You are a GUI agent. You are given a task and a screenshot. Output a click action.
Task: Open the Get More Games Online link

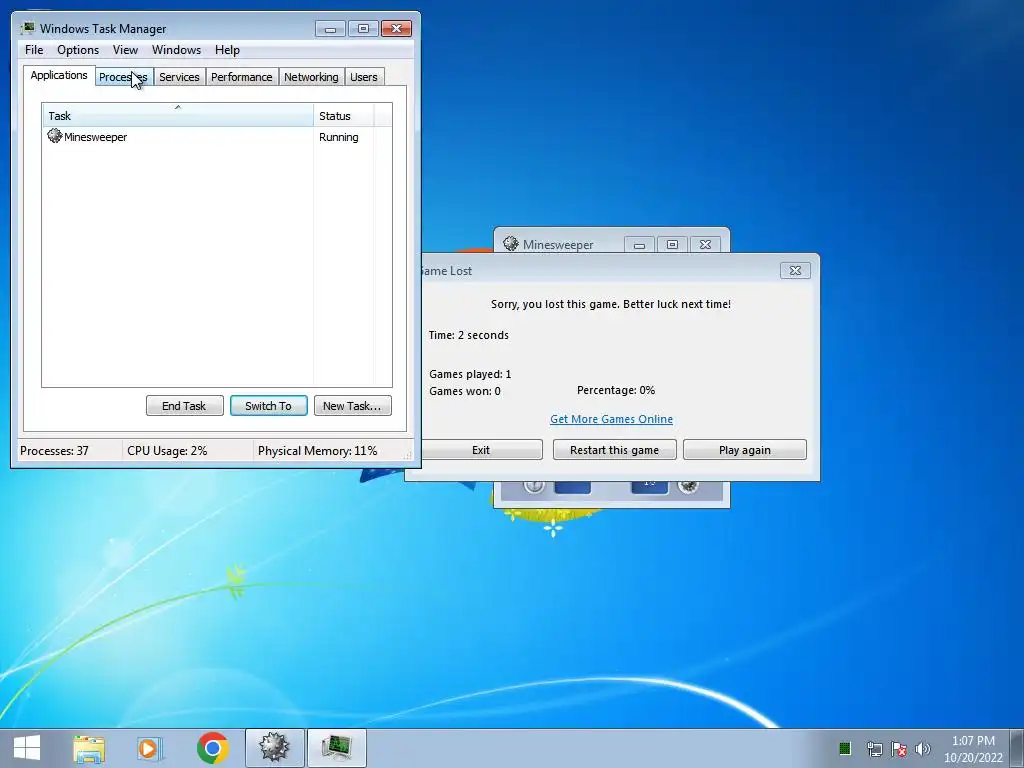(x=611, y=419)
